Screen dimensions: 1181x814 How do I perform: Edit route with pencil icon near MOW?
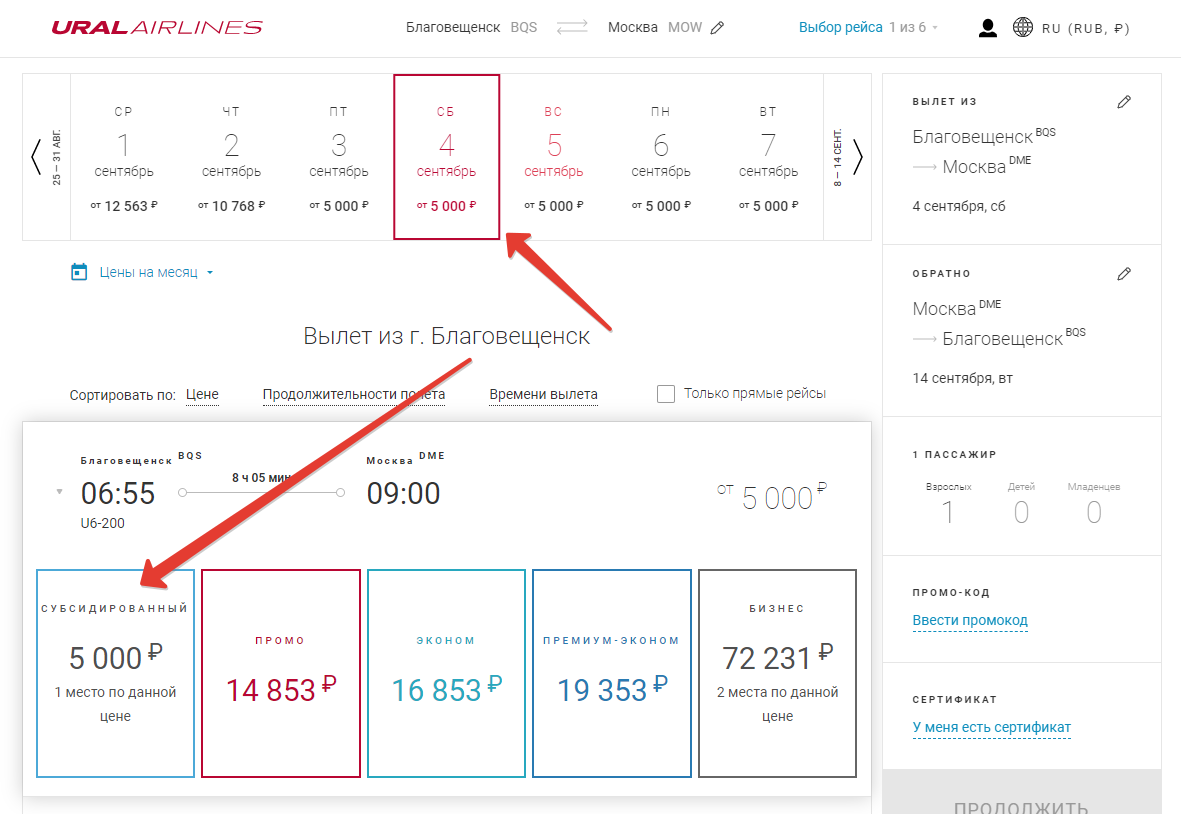coord(717,28)
